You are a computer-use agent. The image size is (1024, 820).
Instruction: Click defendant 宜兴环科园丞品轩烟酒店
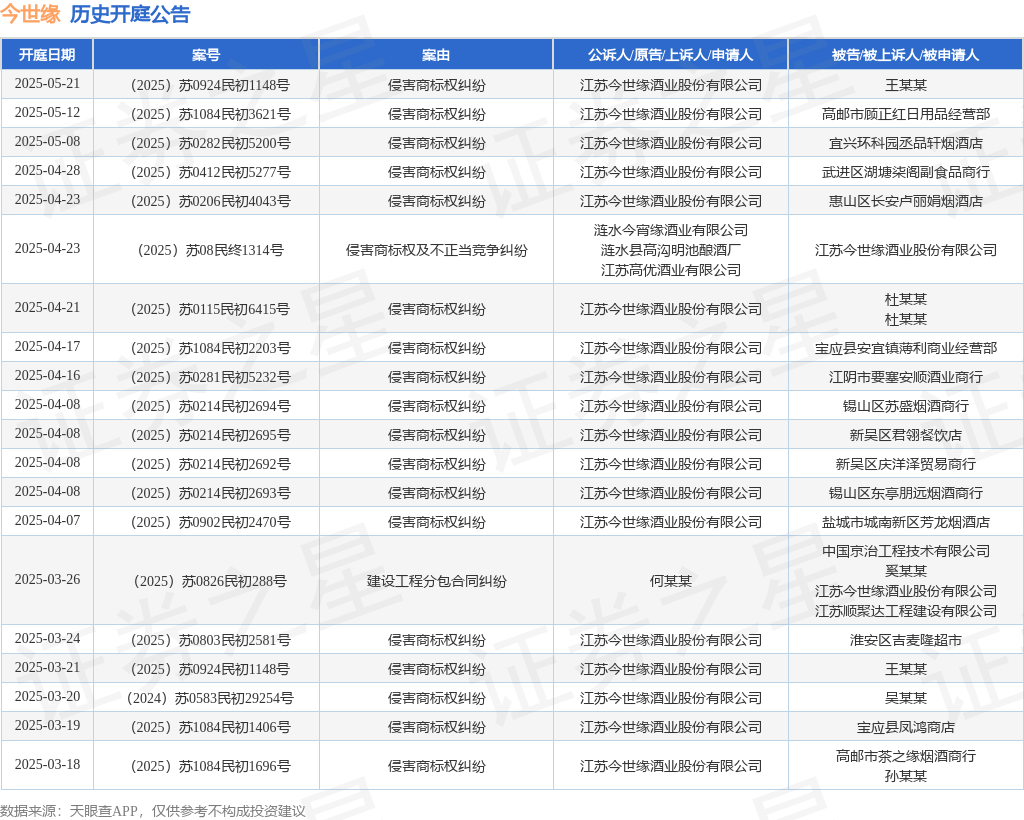pos(906,143)
